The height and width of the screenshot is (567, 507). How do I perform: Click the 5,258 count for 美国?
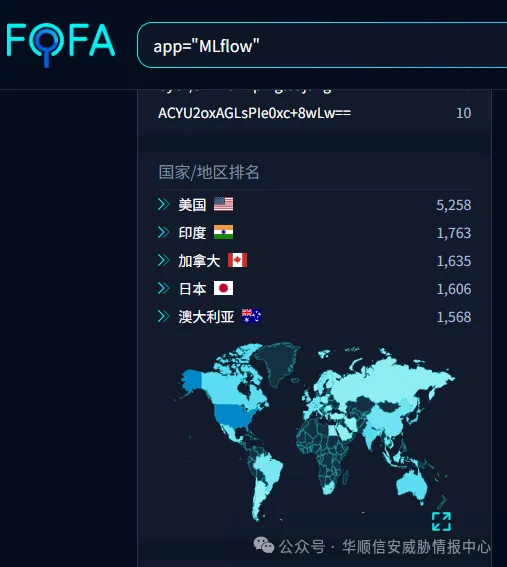pos(453,205)
